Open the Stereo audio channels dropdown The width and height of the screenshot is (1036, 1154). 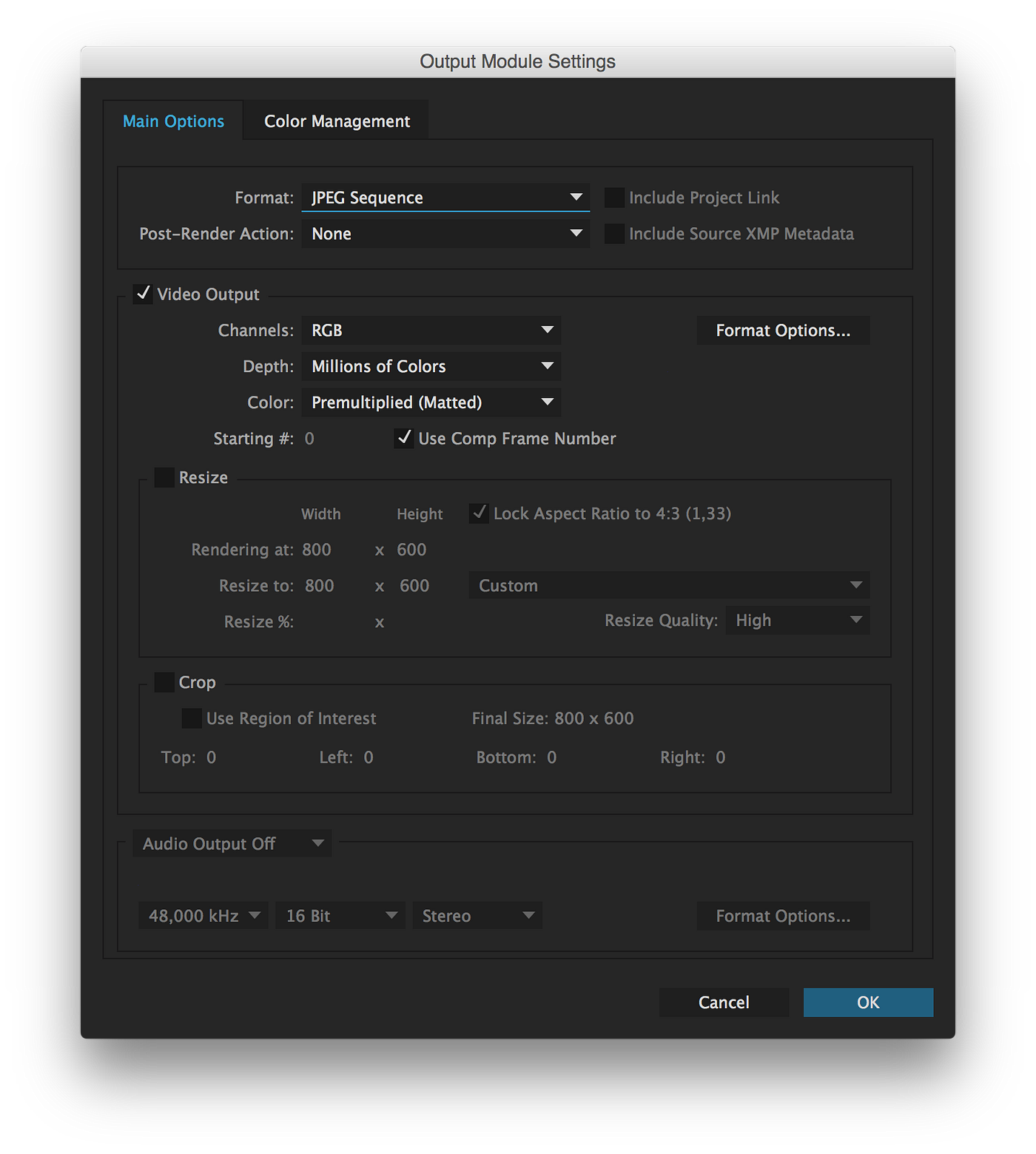(x=477, y=916)
